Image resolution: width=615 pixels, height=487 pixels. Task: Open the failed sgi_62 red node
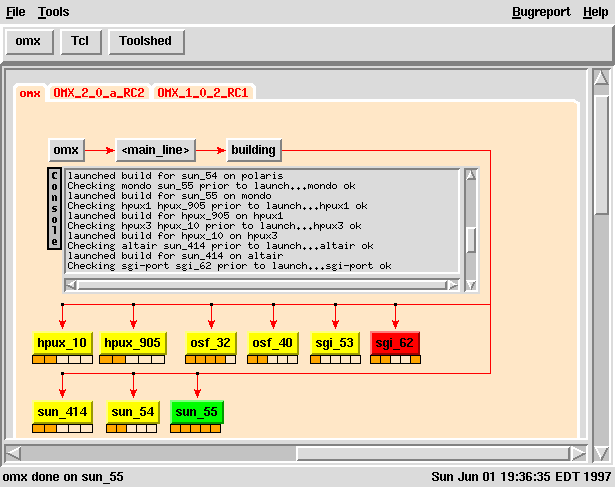pos(395,343)
